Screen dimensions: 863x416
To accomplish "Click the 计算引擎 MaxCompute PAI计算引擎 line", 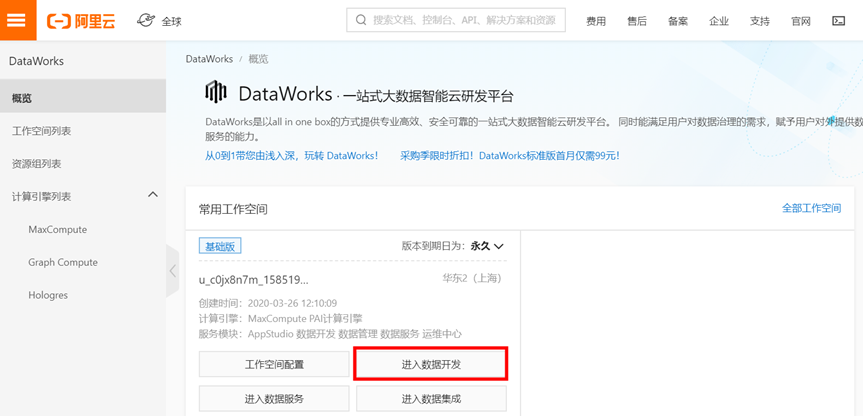I will [x=281, y=319].
